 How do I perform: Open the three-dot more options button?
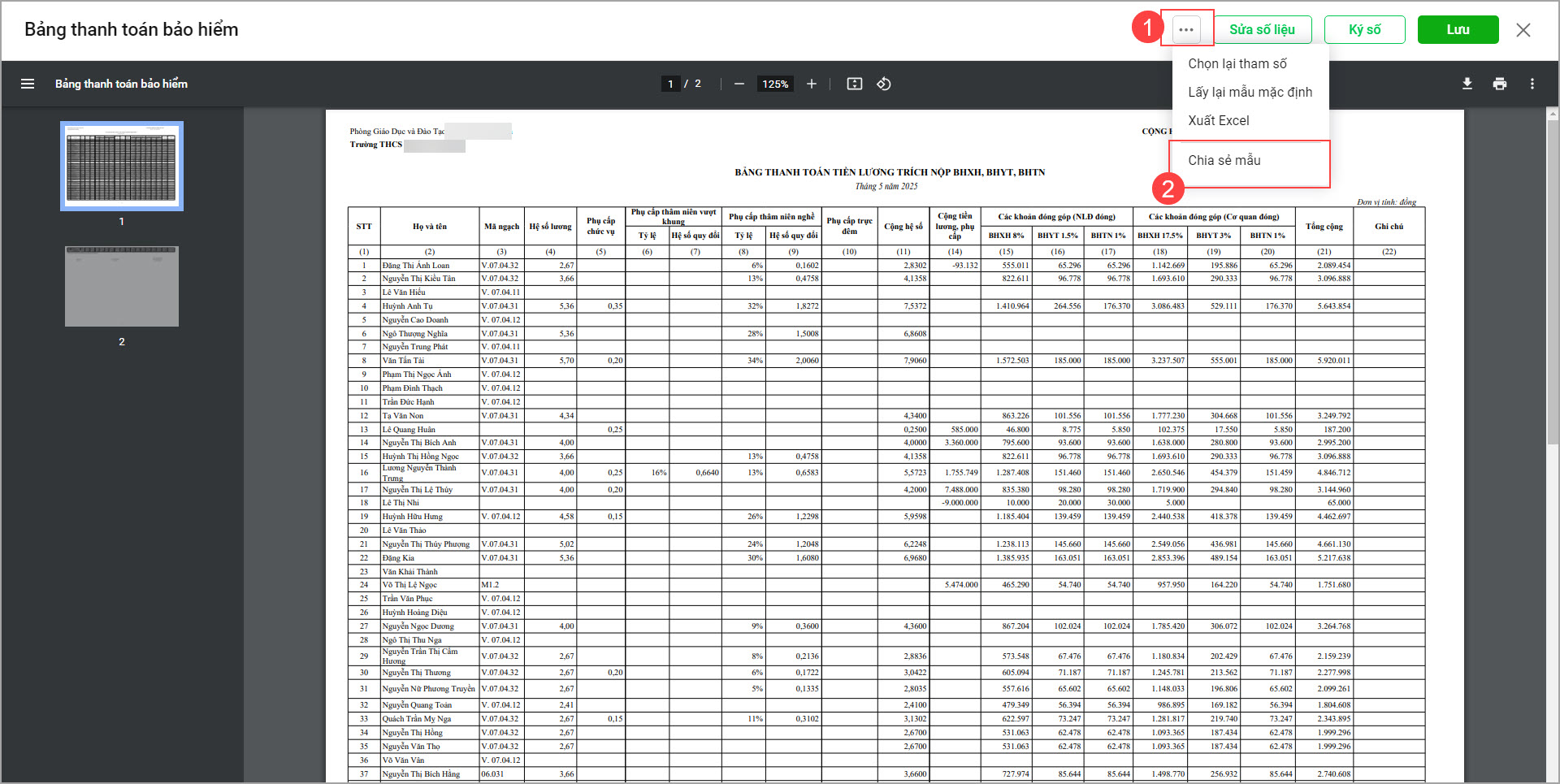pyautogui.click(x=1186, y=29)
